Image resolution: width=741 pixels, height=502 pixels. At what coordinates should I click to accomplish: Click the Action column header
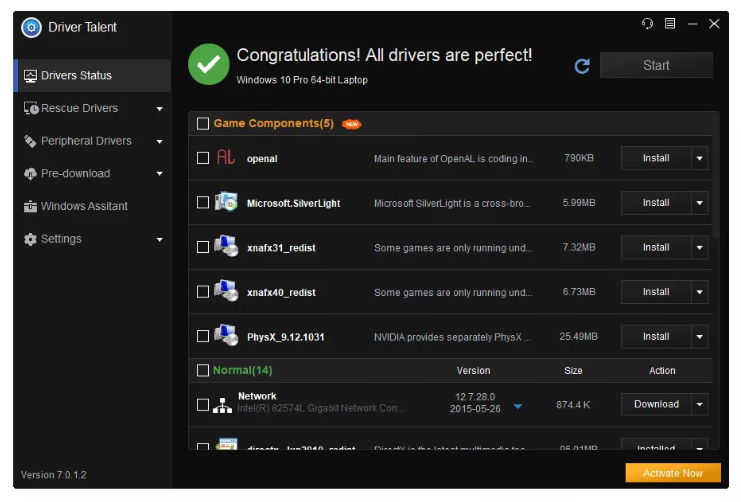coord(662,371)
